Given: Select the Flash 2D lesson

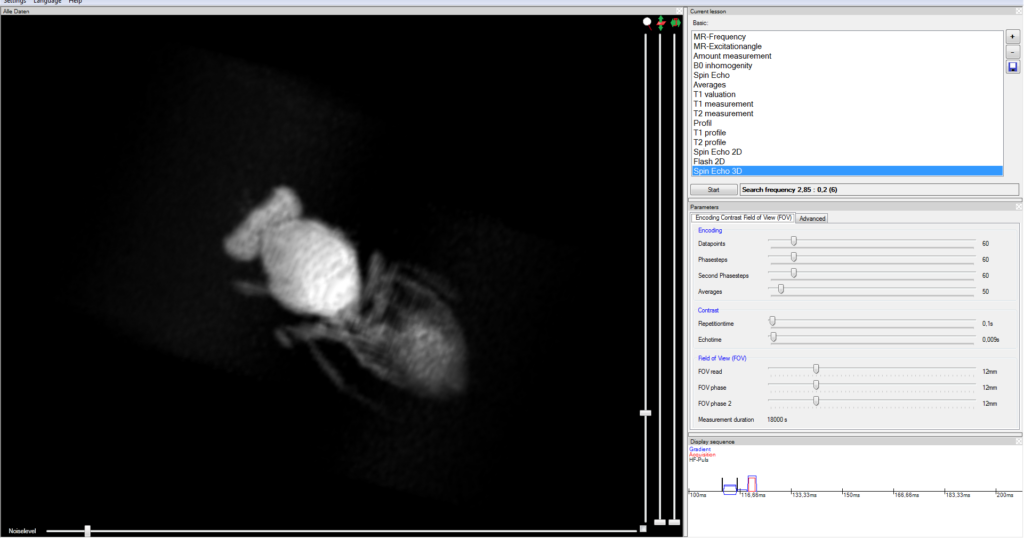Looking at the screenshot, I should pos(711,161).
